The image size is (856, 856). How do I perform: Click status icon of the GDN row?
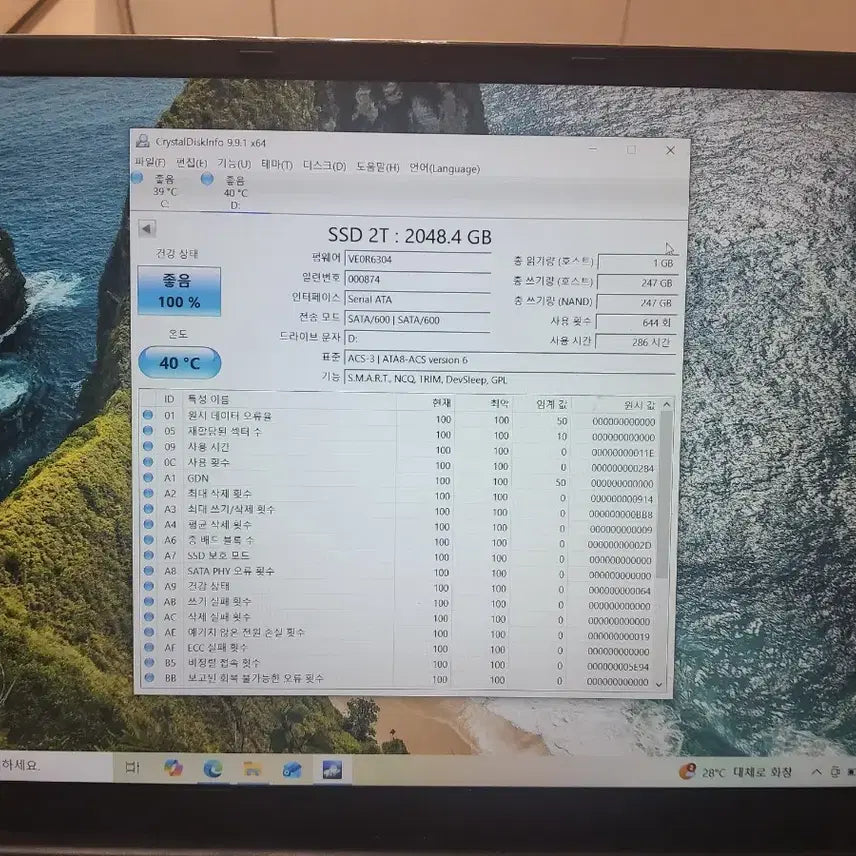pos(147,477)
